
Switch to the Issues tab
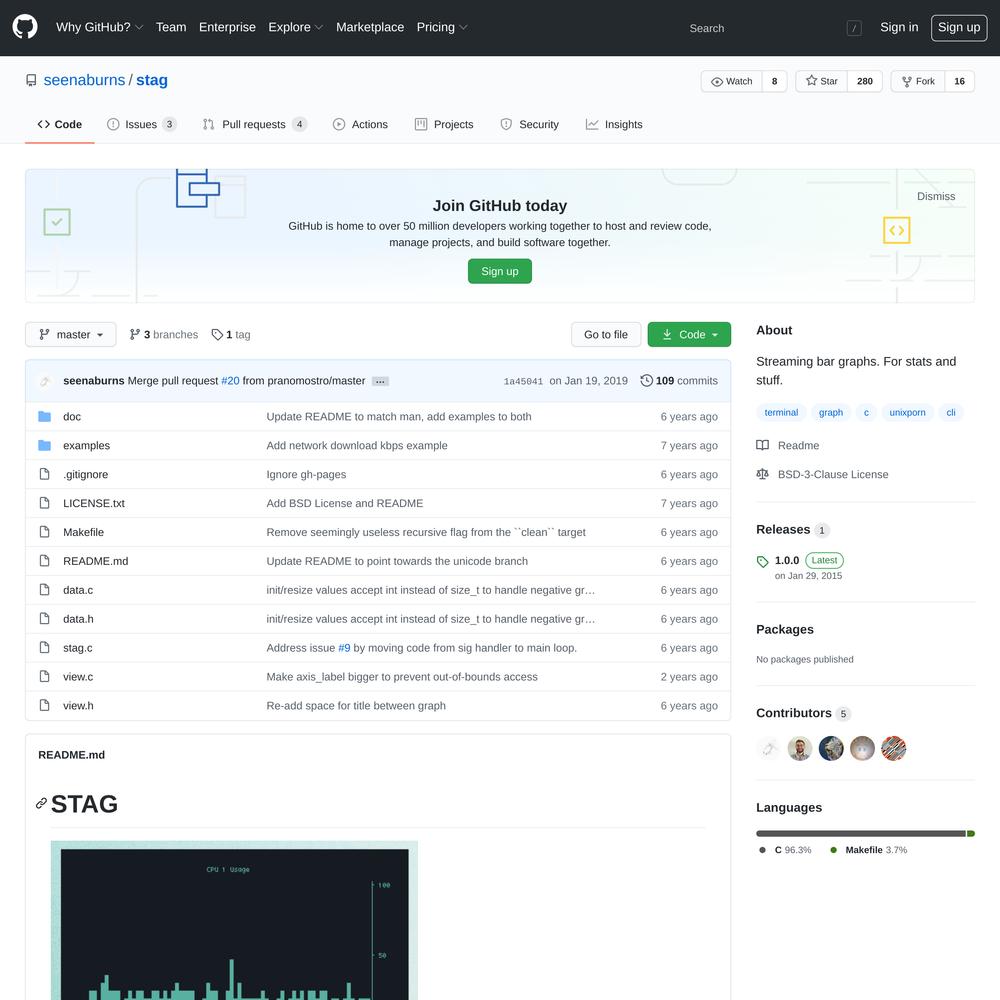(x=142, y=124)
